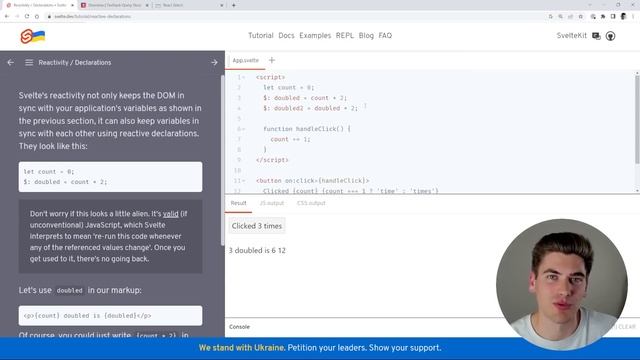The height and width of the screenshot is (360, 640).
Task: Open the Docs nav link
Action: tap(286, 36)
